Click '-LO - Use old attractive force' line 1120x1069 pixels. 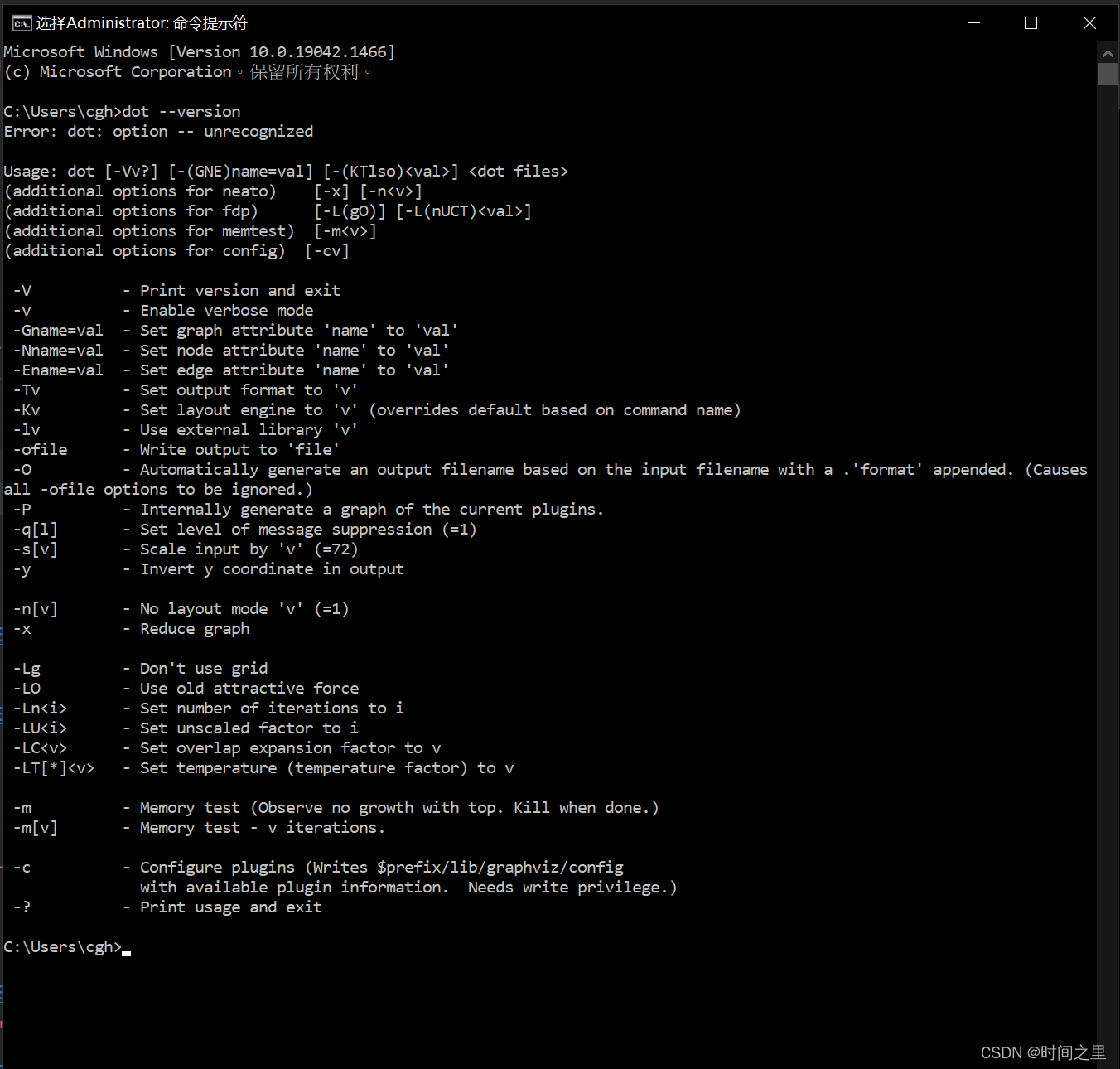coord(186,689)
